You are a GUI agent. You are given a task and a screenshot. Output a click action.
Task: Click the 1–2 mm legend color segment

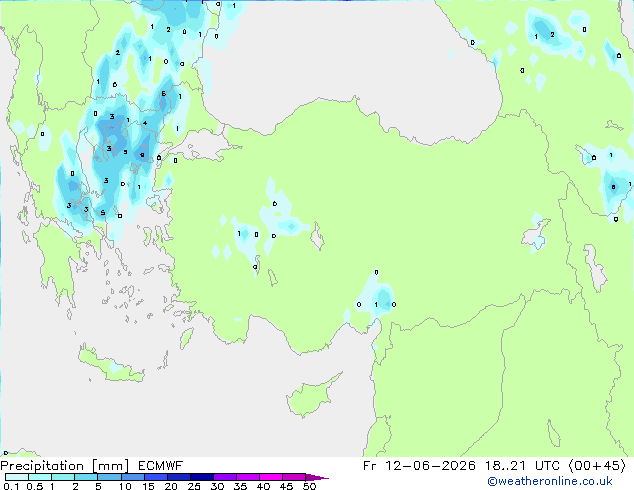click(x=63, y=477)
